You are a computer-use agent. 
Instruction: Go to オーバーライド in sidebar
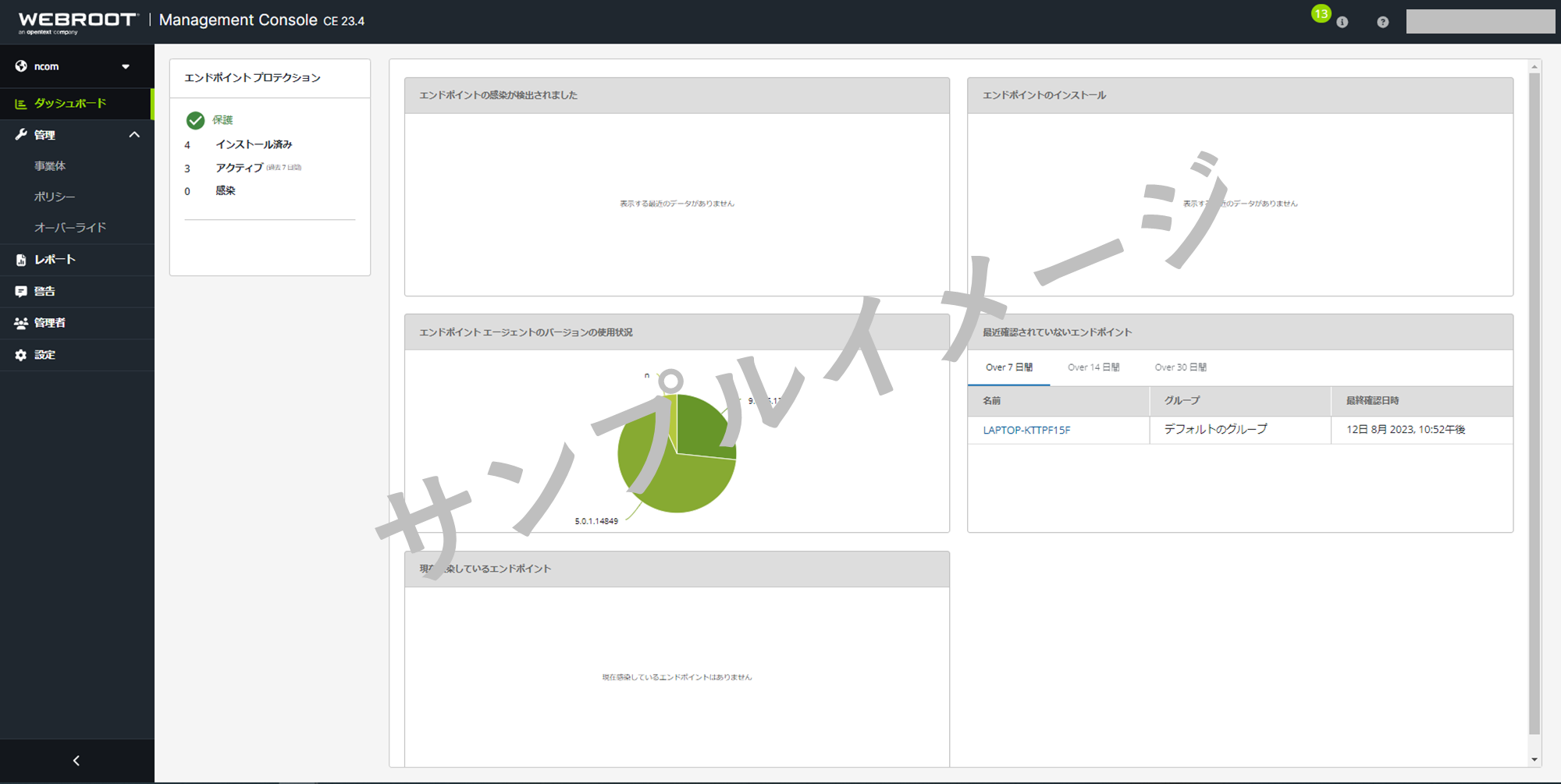[70, 228]
